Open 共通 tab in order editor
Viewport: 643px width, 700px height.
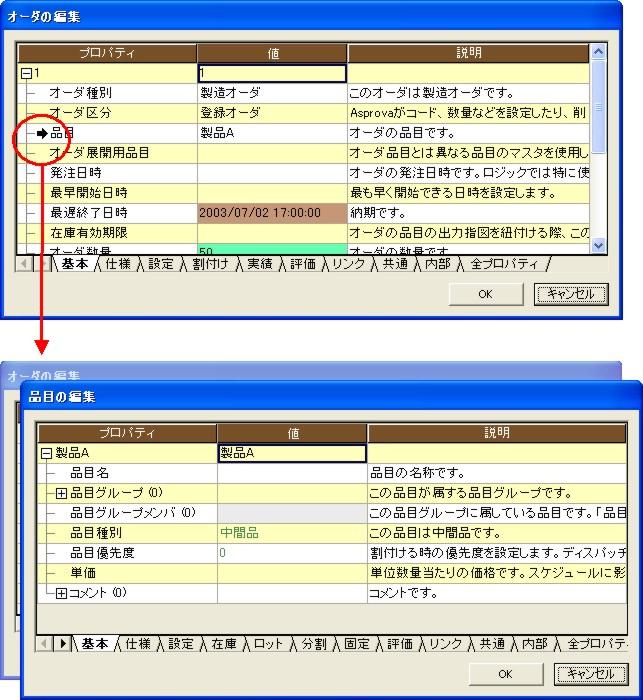(395, 264)
